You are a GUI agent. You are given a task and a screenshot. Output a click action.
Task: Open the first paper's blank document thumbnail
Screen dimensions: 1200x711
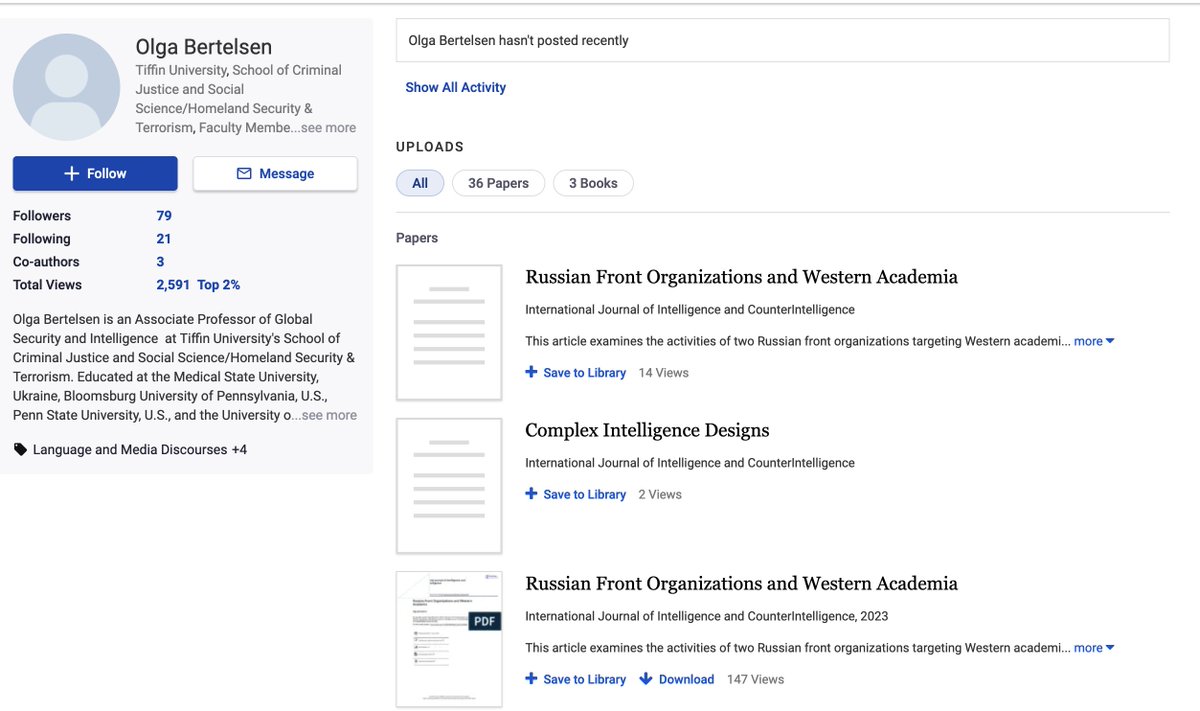(x=449, y=333)
